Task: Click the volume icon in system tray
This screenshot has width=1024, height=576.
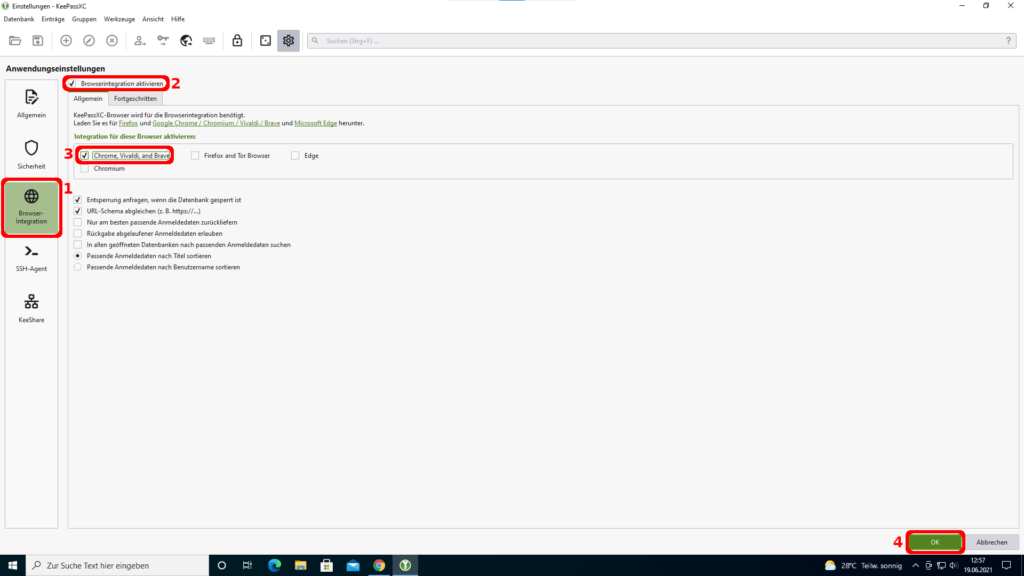Action: coord(953,566)
